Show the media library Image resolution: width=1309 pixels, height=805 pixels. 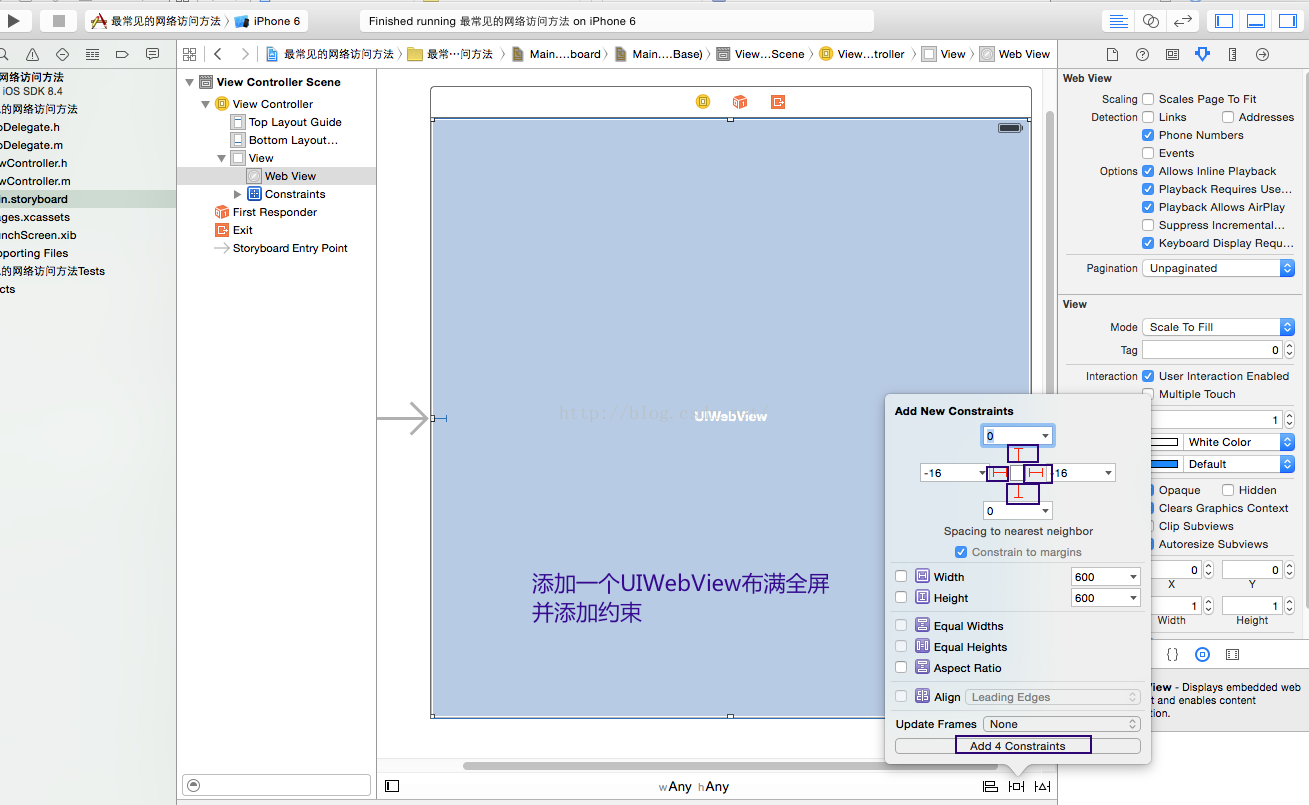click(1232, 654)
